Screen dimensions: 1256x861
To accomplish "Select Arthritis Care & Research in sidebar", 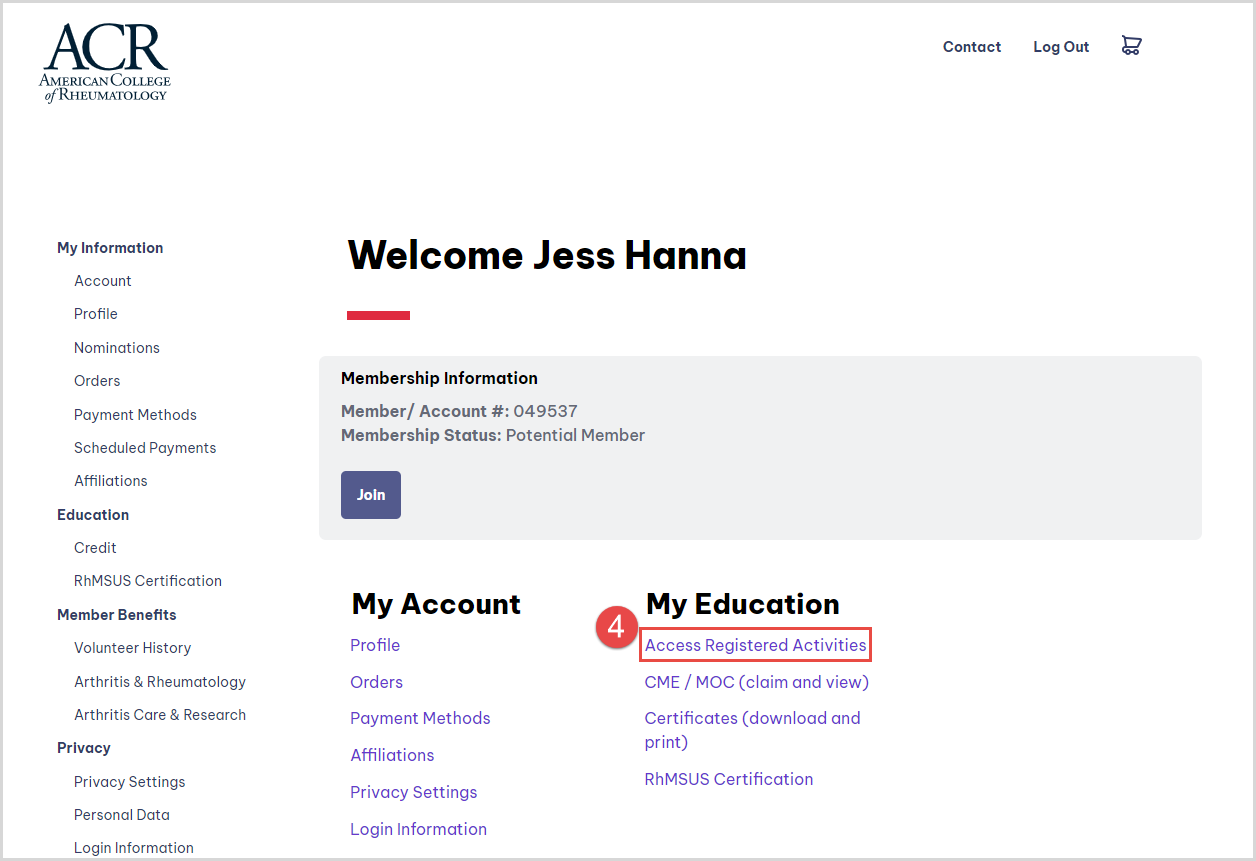I will click(x=160, y=715).
